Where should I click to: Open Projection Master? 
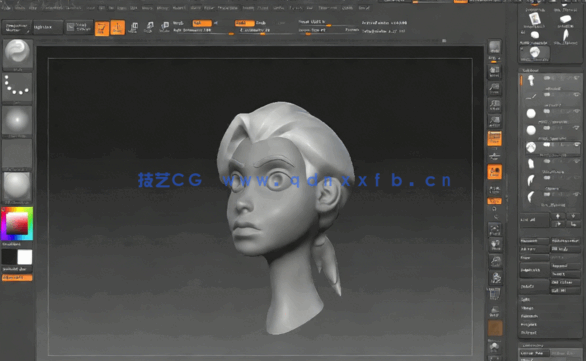pos(17,27)
